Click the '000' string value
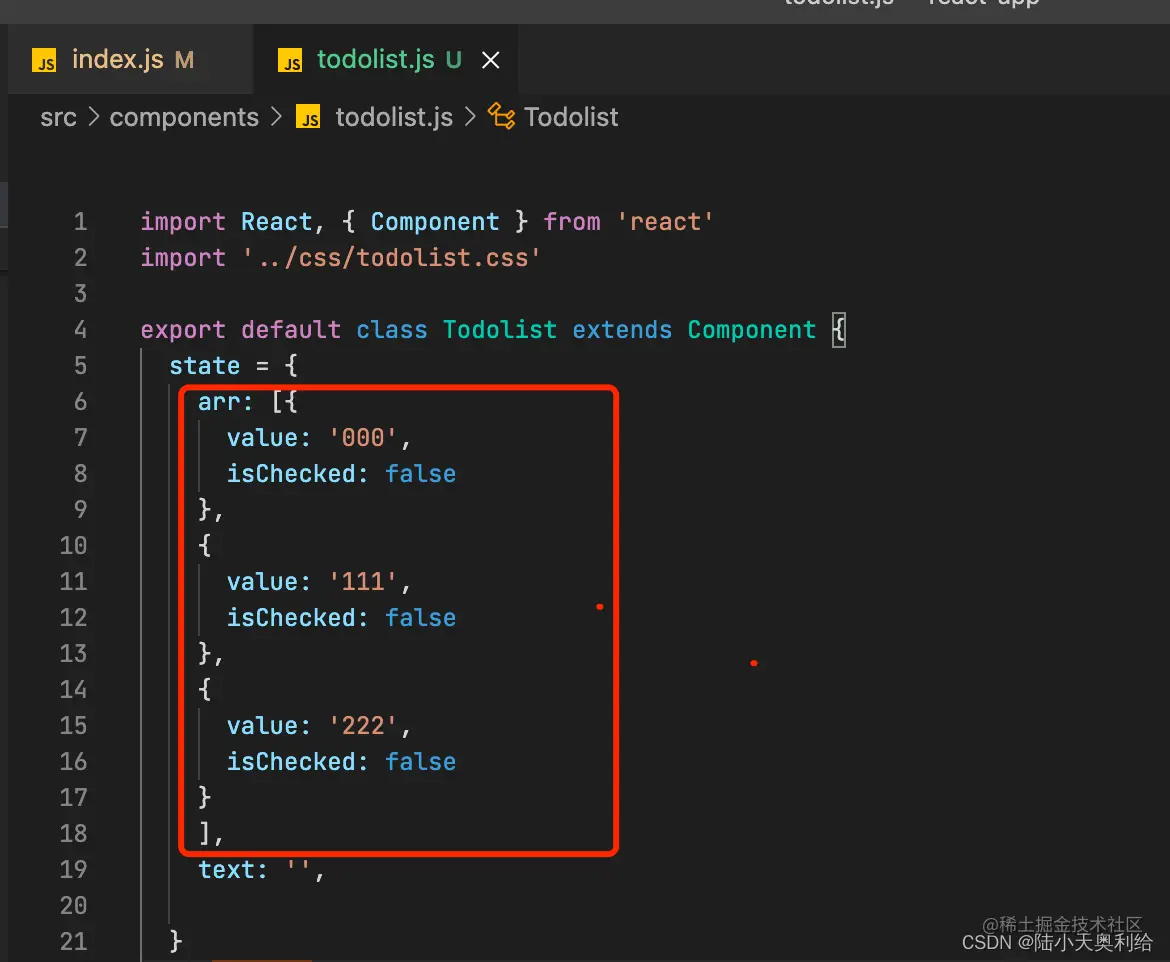The height and width of the screenshot is (962, 1170). (363, 437)
